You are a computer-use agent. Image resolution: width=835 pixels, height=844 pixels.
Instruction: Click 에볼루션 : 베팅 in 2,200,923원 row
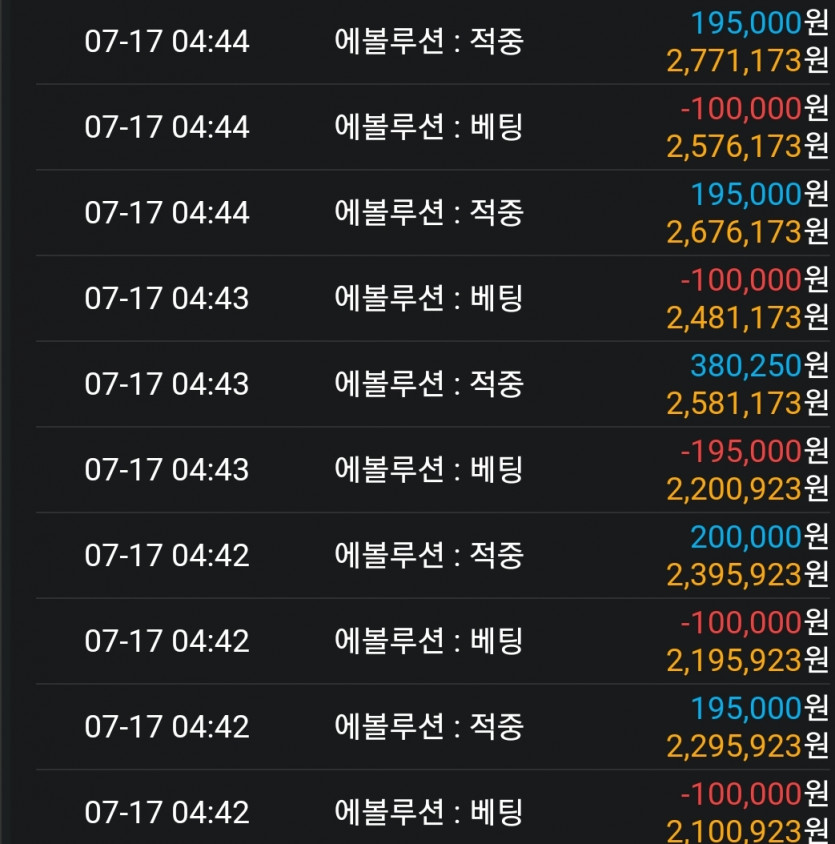[429, 469]
